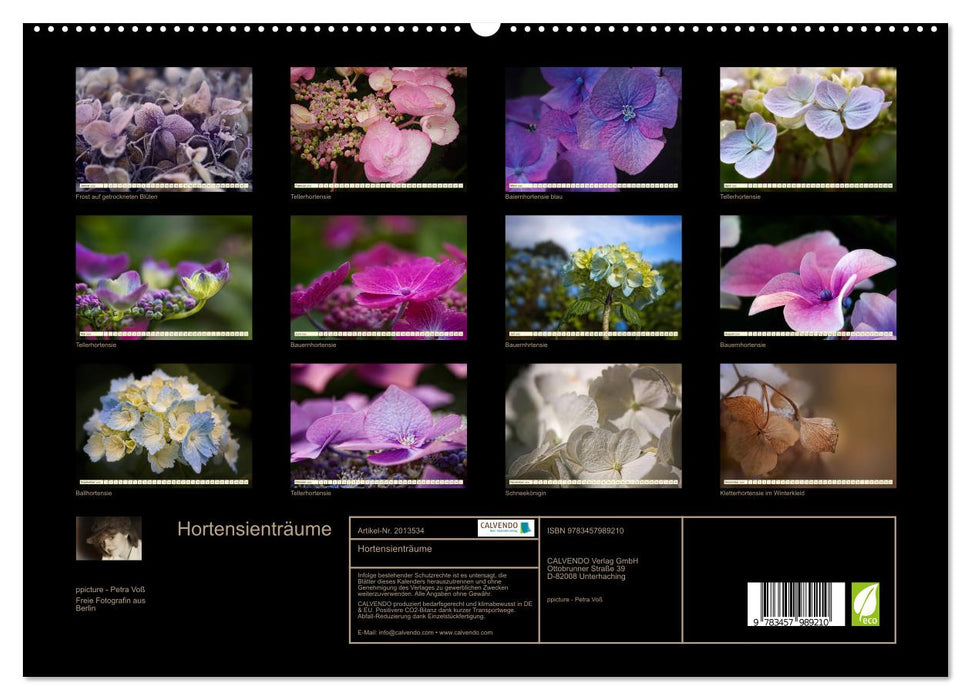
Task: Open the frosted dried blossoms thumbnail
Action: pyautogui.click(x=164, y=128)
